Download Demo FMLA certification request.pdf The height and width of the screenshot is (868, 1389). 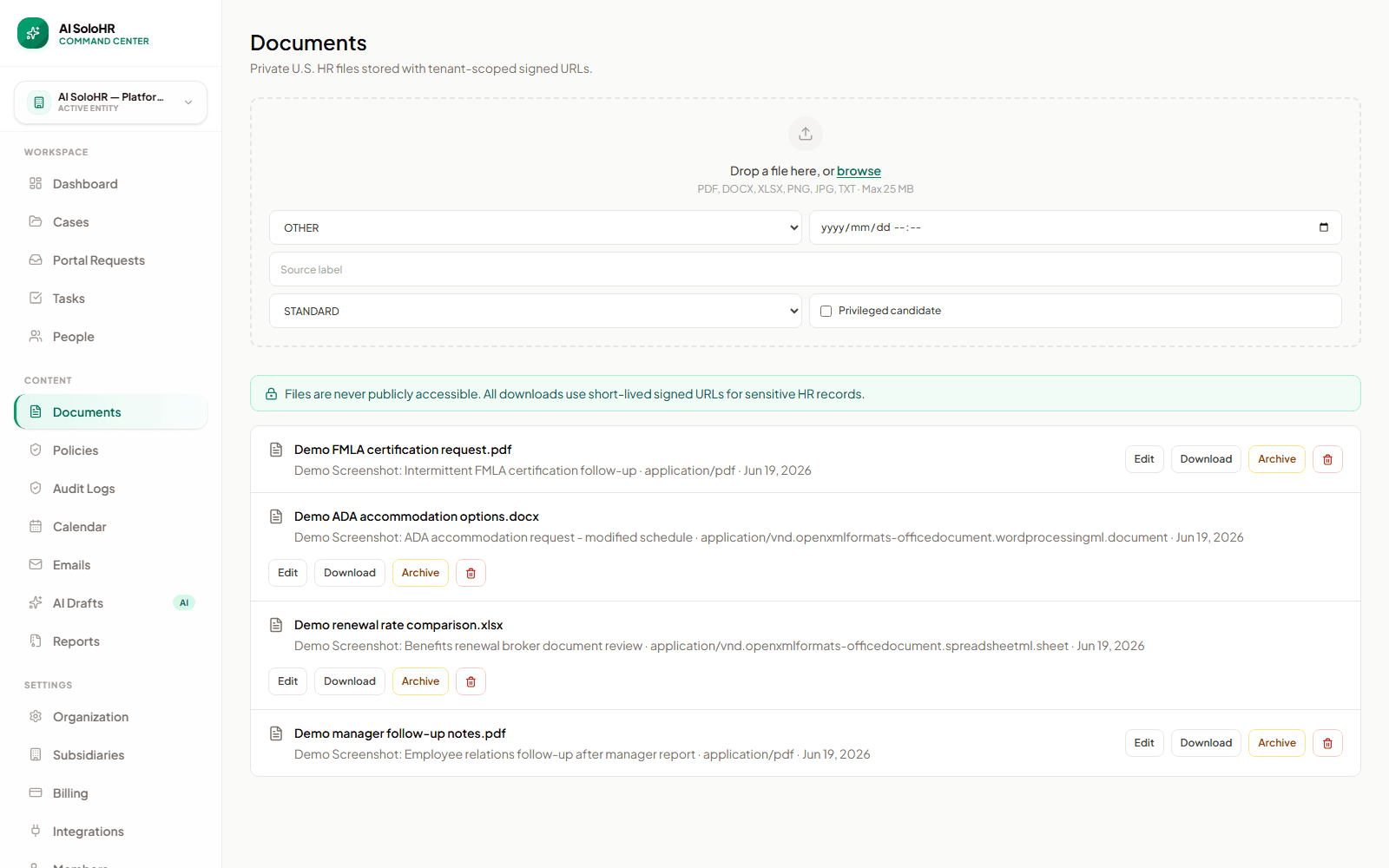(x=1206, y=459)
